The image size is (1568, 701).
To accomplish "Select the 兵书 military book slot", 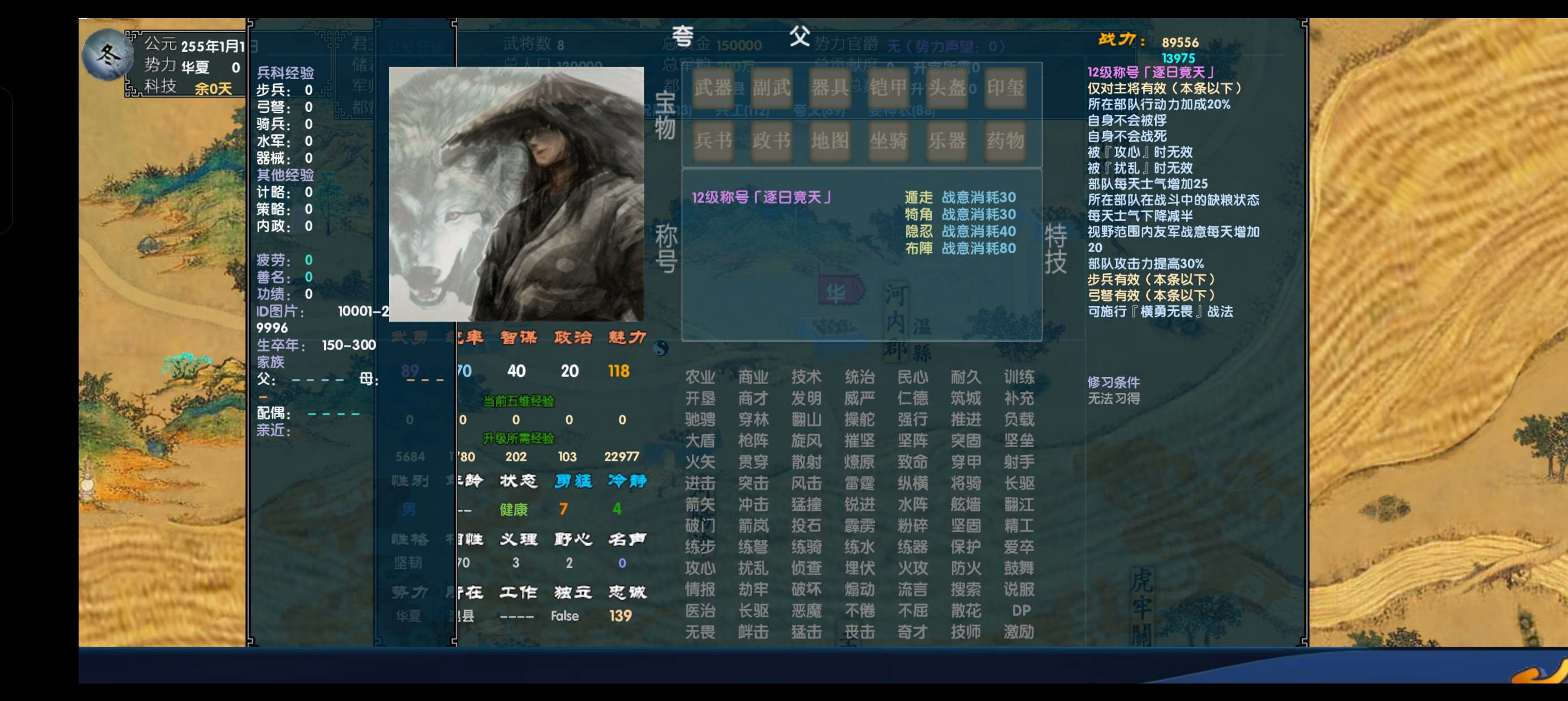I will pos(713,141).
